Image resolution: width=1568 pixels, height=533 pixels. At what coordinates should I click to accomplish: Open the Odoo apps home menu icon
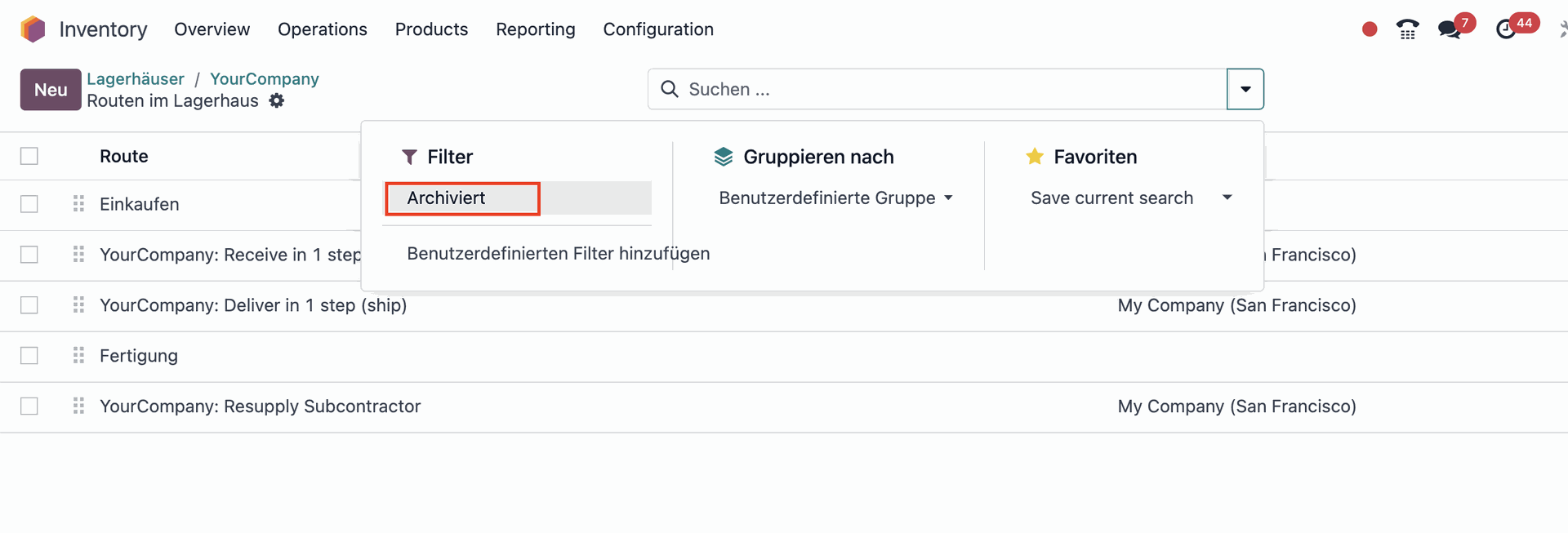[33, 29]
